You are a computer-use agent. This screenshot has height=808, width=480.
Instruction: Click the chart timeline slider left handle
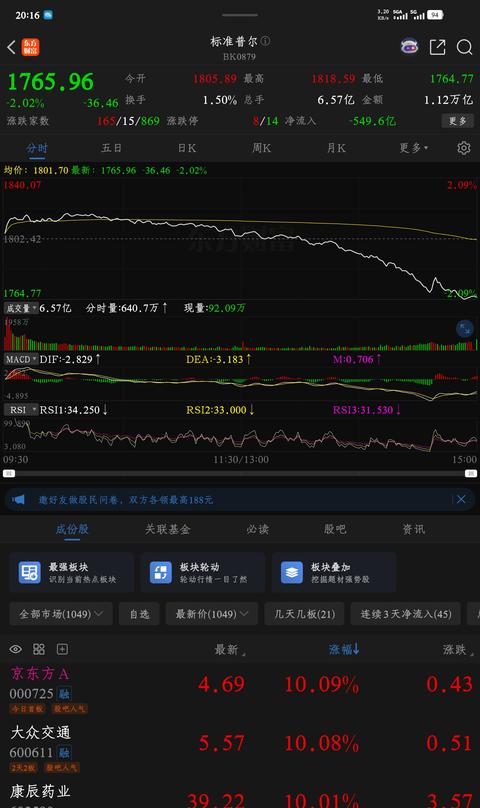point(9,473)
